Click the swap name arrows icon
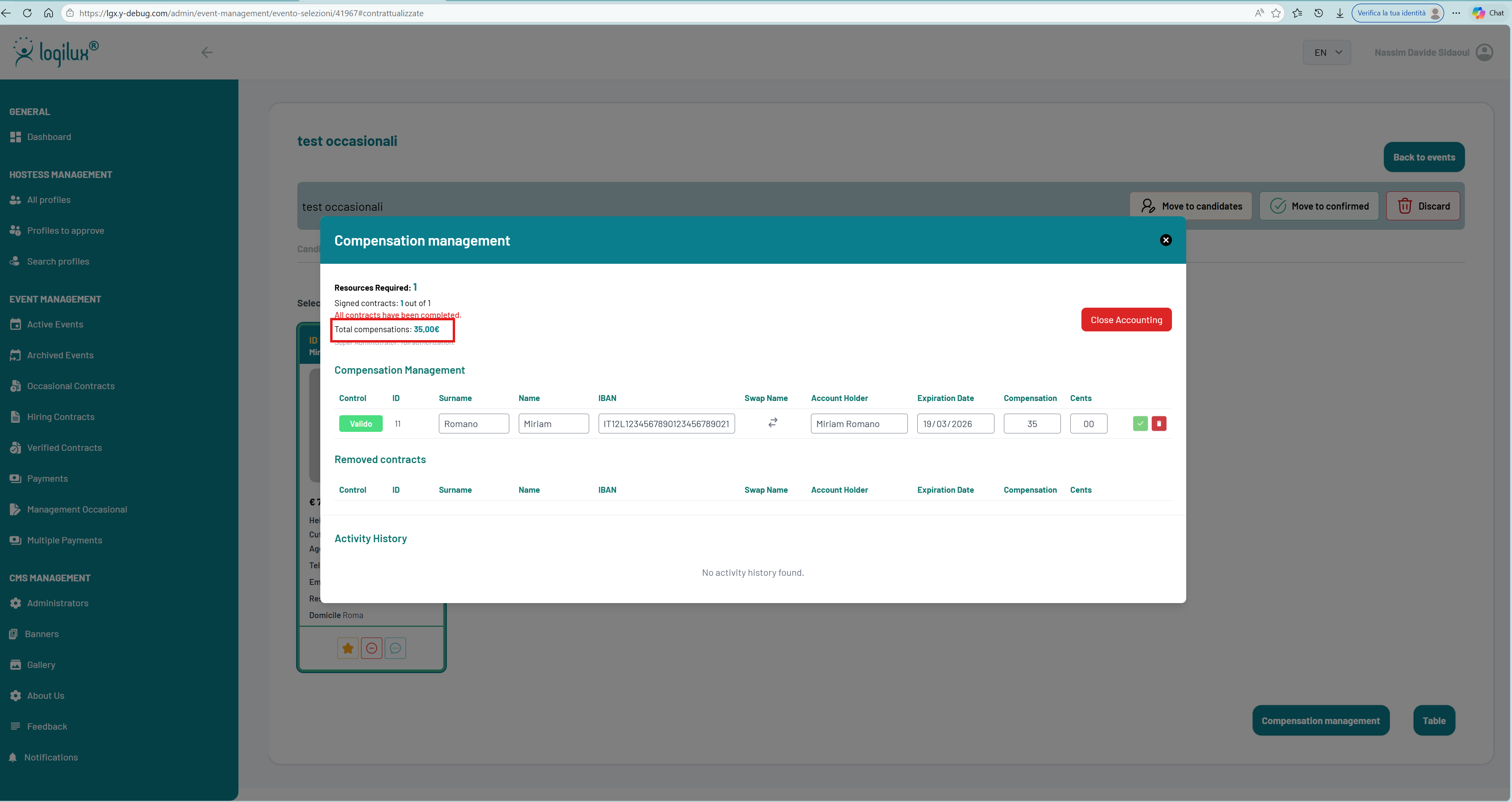The width and height of the screenshot is (1512, 802). [x=773, y=423]
